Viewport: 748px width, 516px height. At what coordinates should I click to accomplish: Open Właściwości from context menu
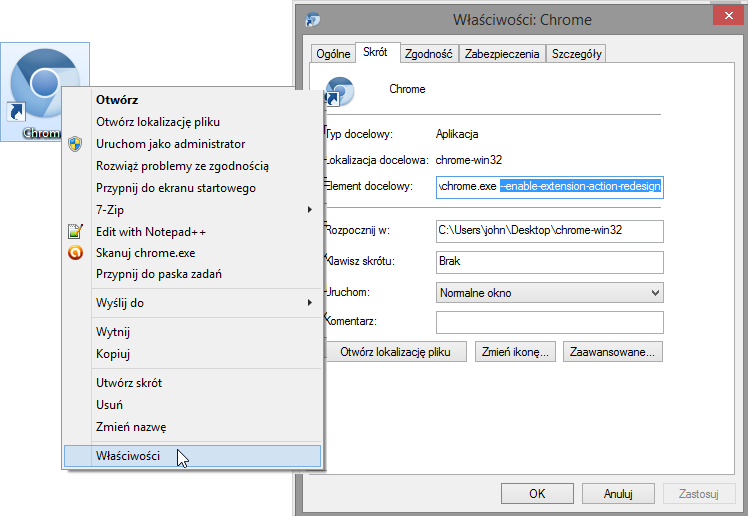(x=192, y=456)
